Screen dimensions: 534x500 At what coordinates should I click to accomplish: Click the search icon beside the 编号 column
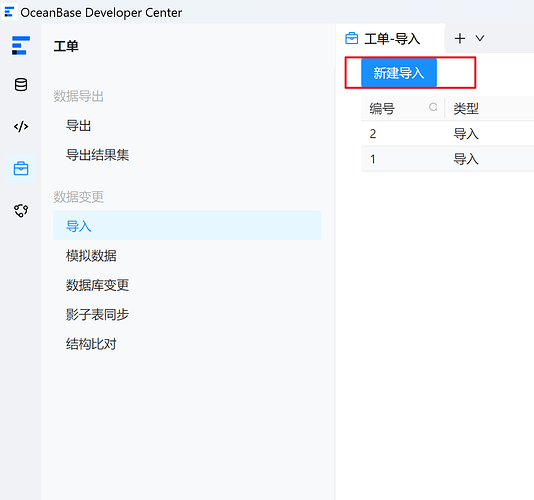(433, 107)
